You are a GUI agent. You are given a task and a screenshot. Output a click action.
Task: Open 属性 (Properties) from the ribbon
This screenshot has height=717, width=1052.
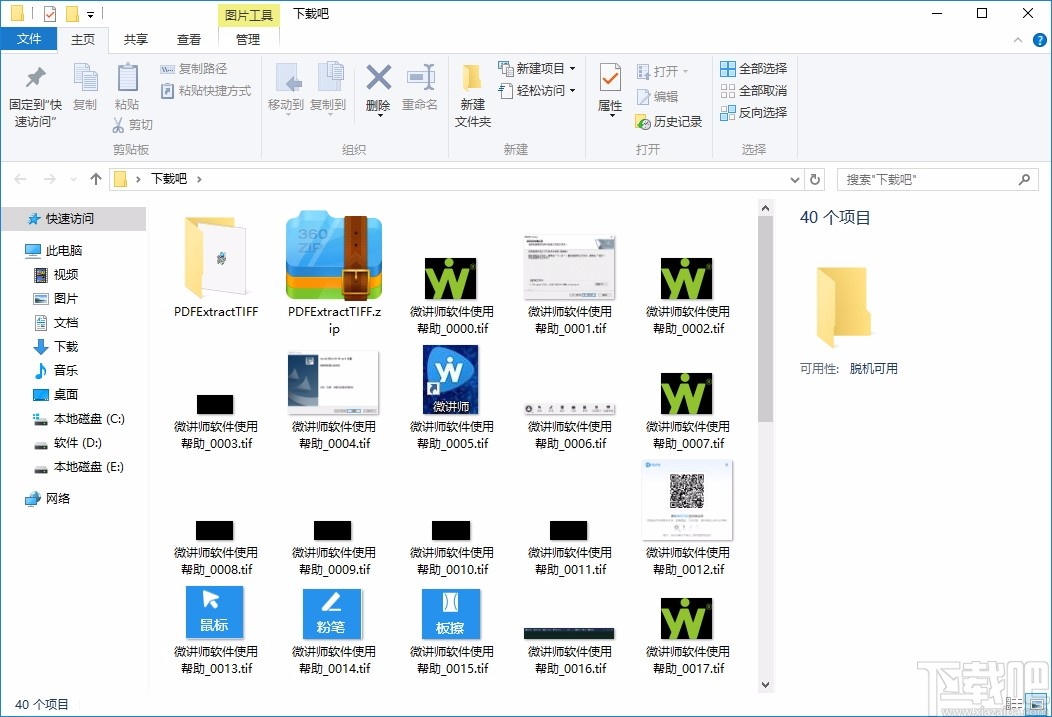coord(609,90)
